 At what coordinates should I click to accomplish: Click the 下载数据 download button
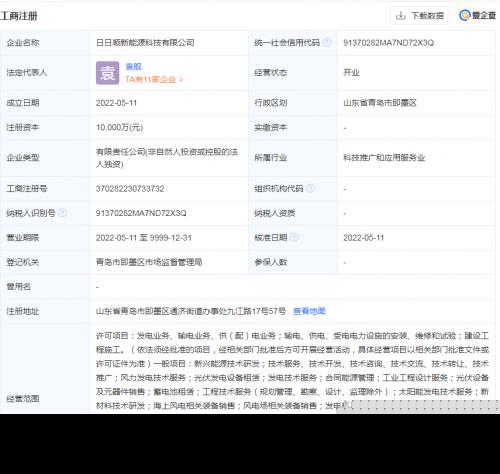420,15
